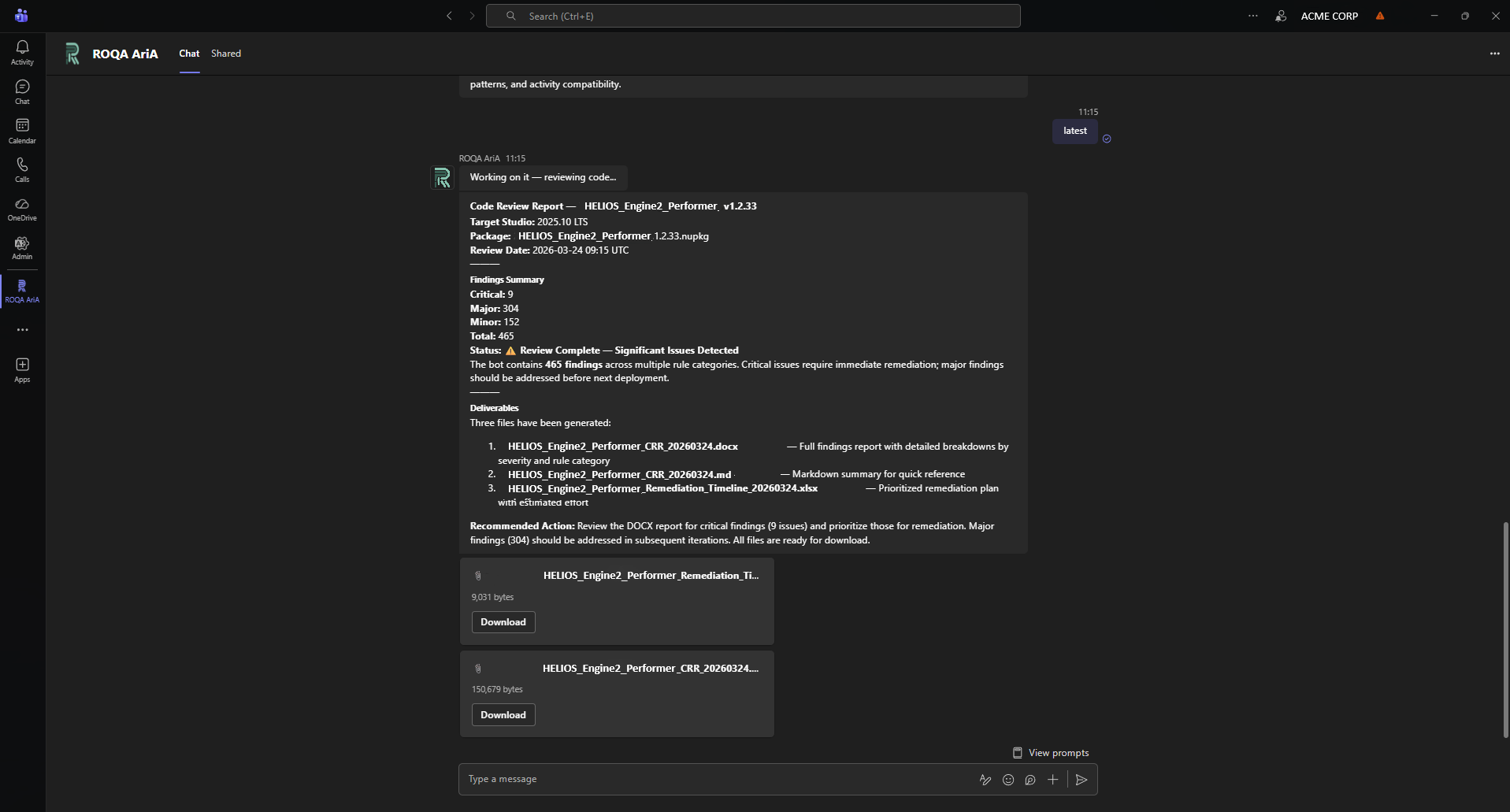Download the Remediation Timeline file
This screenshot has height=812, width=1510.
503,622
